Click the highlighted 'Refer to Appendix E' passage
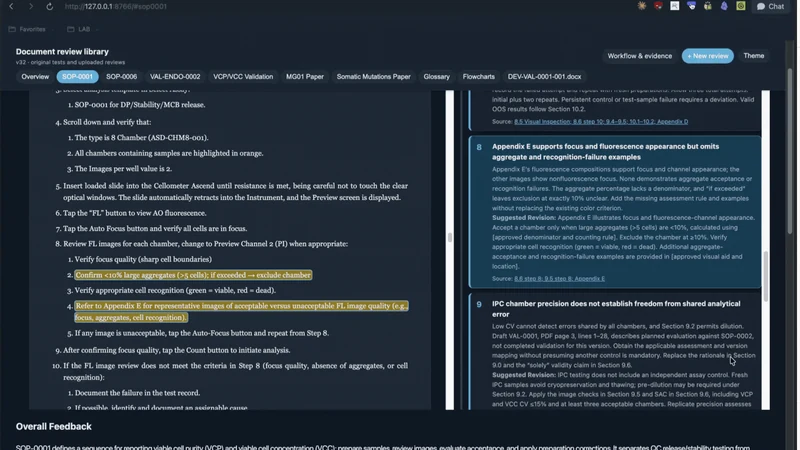The image size is (800, 450). 241,311
